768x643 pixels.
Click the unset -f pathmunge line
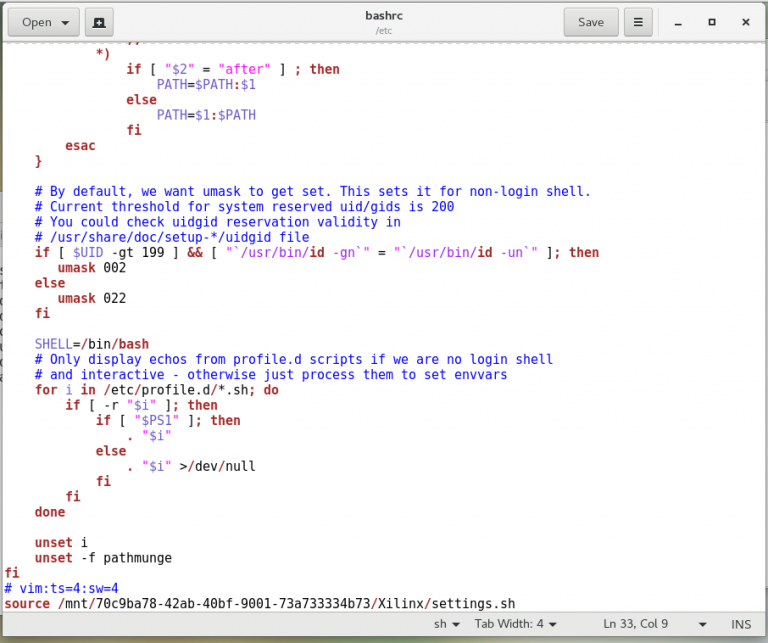(x=103, y=557)
